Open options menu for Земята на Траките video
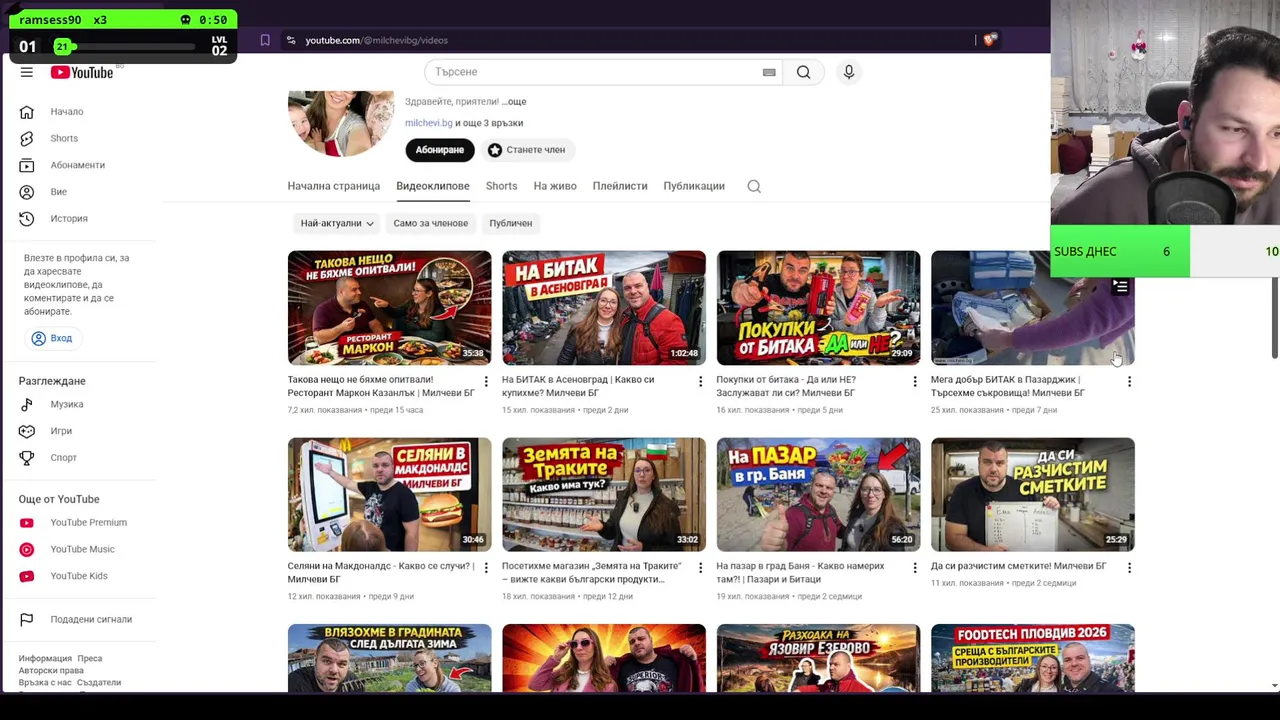Viewport: 1280px width, 720px height. 700,567
